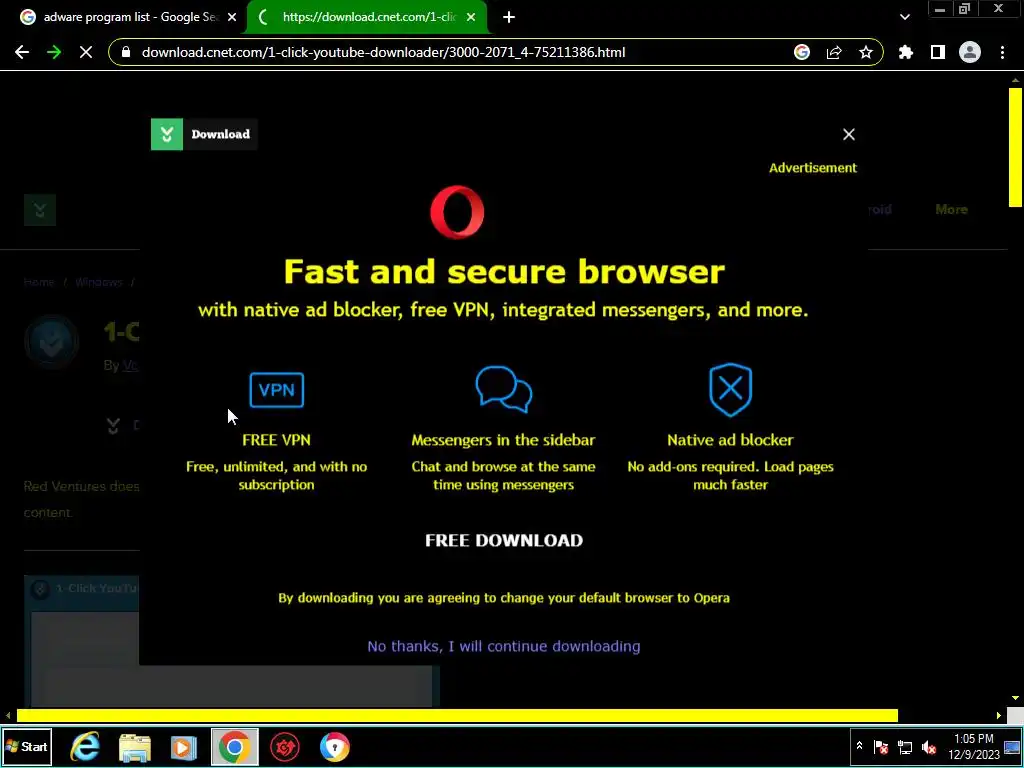Click No thanks, I will continue downloading
This screenshot has width=1024, height=768.
[504, 646]
